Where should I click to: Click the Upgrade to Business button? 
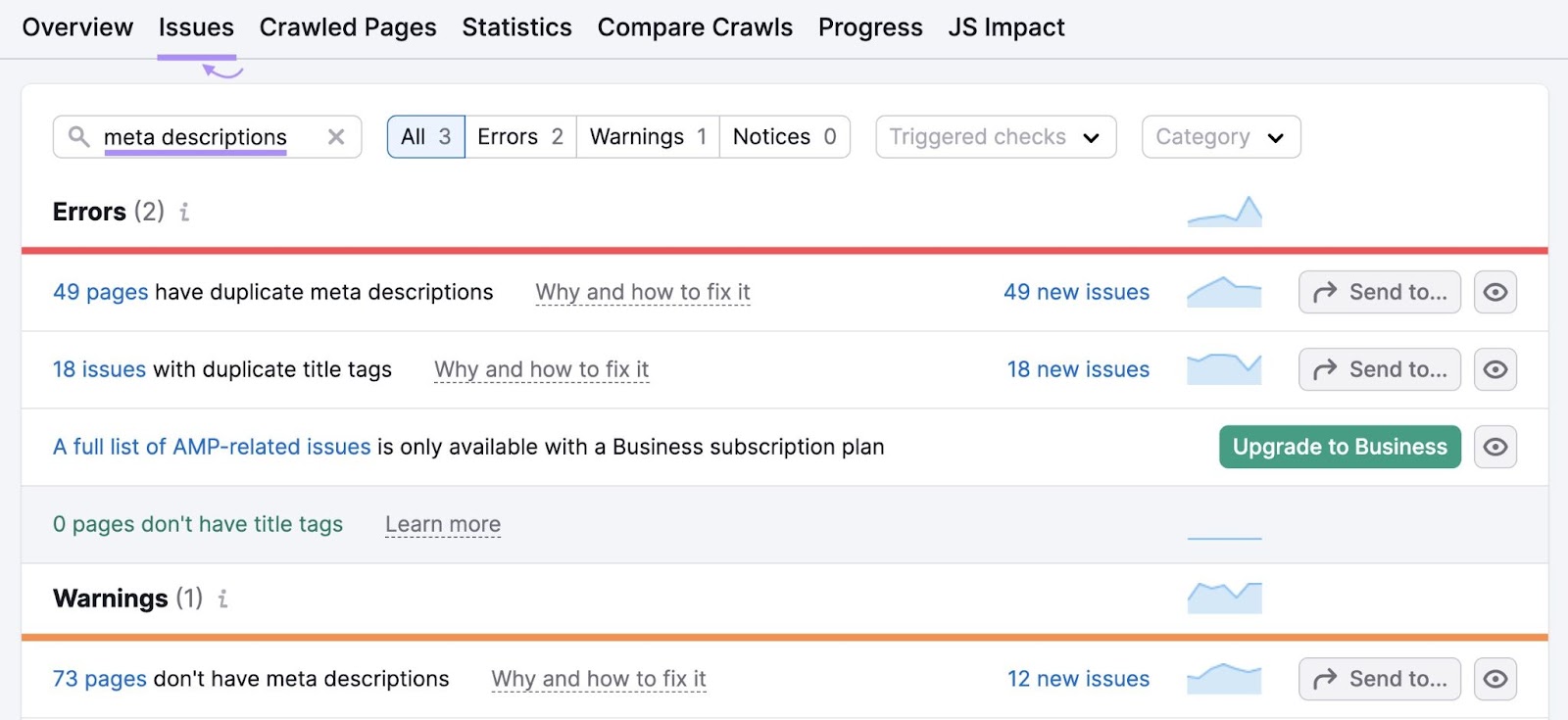(x=1339, y=446)
